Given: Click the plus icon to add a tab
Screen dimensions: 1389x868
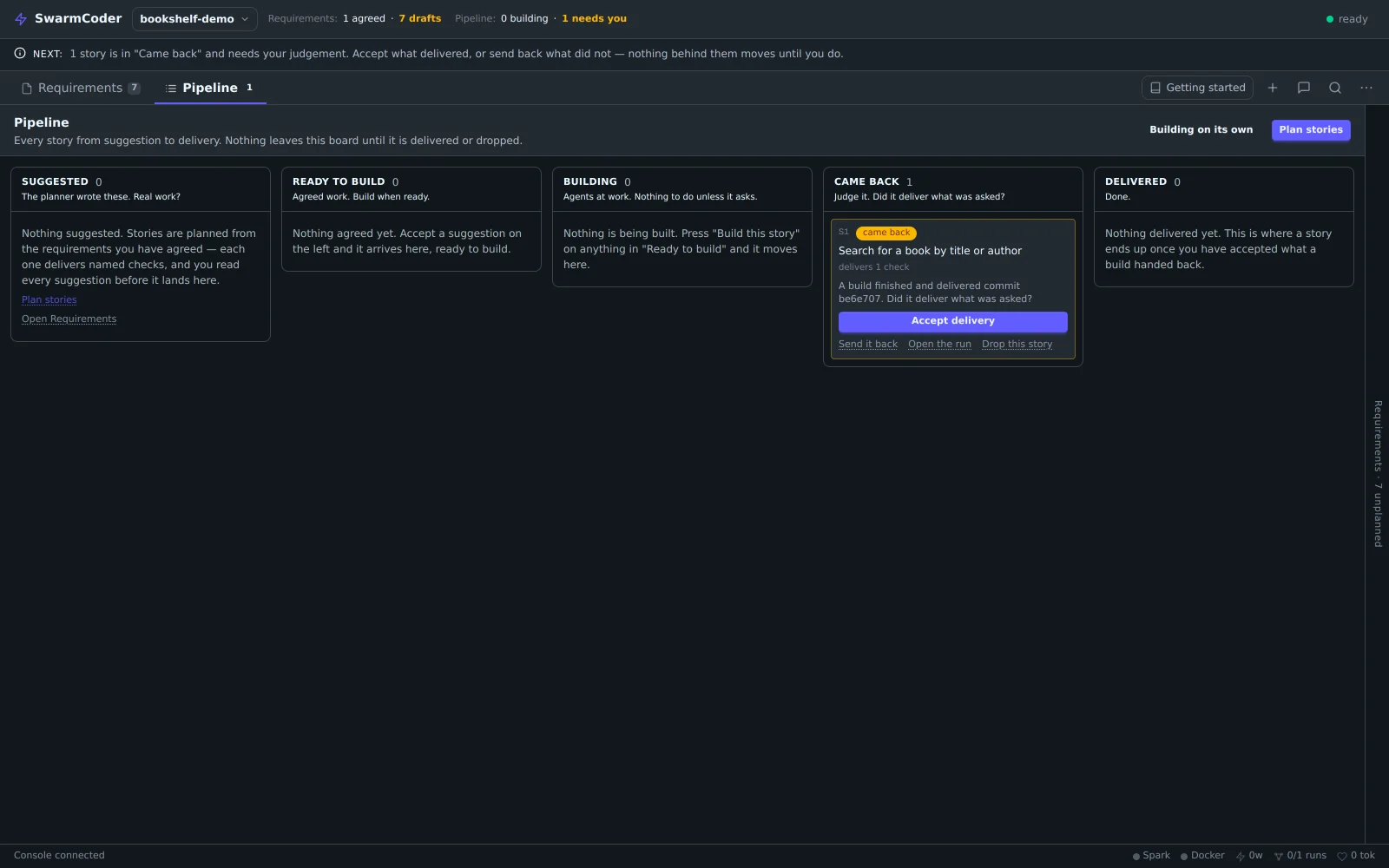Looking at the screenshot, I should pos(1273,88).
